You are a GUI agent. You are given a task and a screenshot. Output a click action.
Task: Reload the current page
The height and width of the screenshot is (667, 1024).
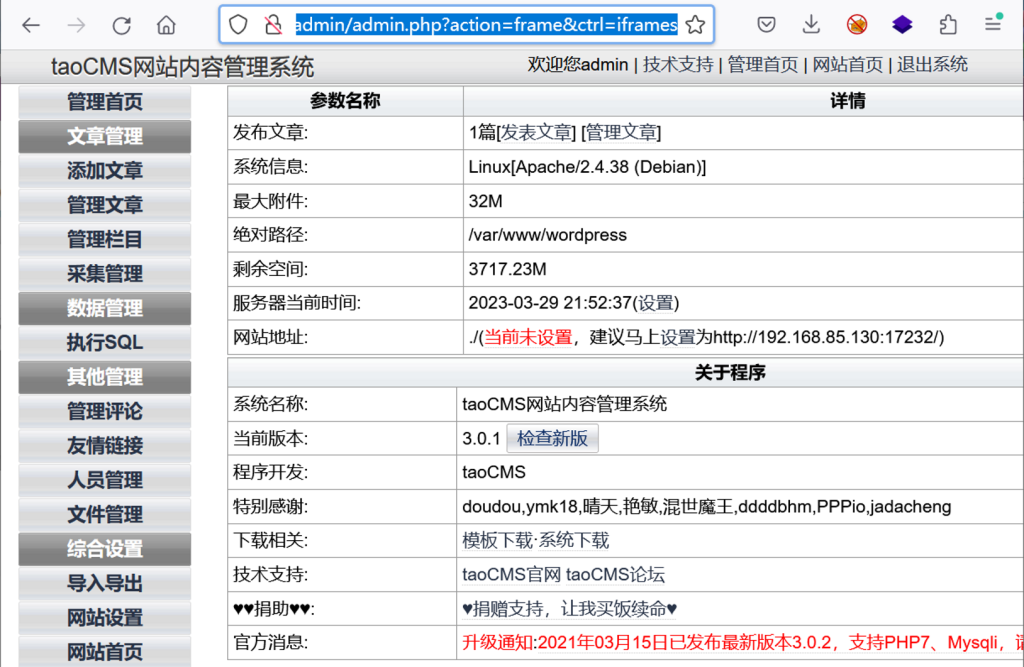tap(121, 25)
